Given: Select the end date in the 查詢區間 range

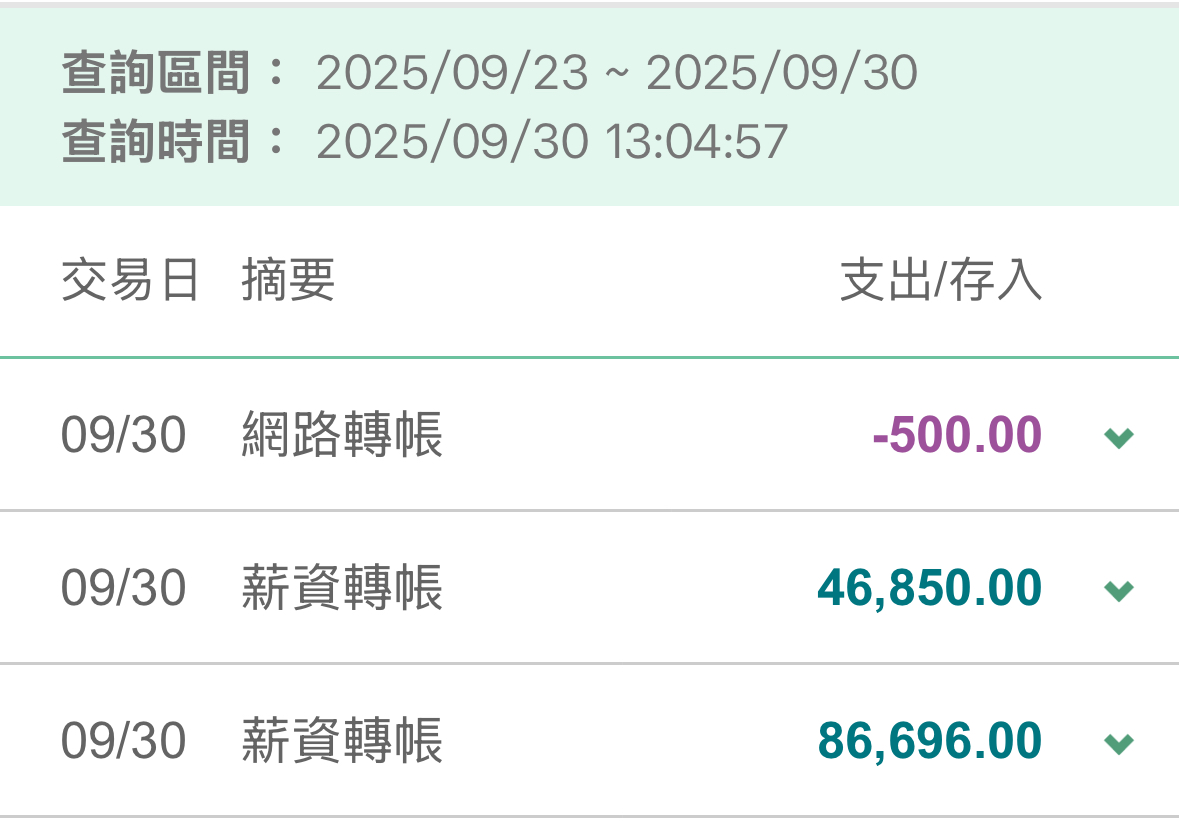Looking at the screenshot, I should click(x=782, y=73).
